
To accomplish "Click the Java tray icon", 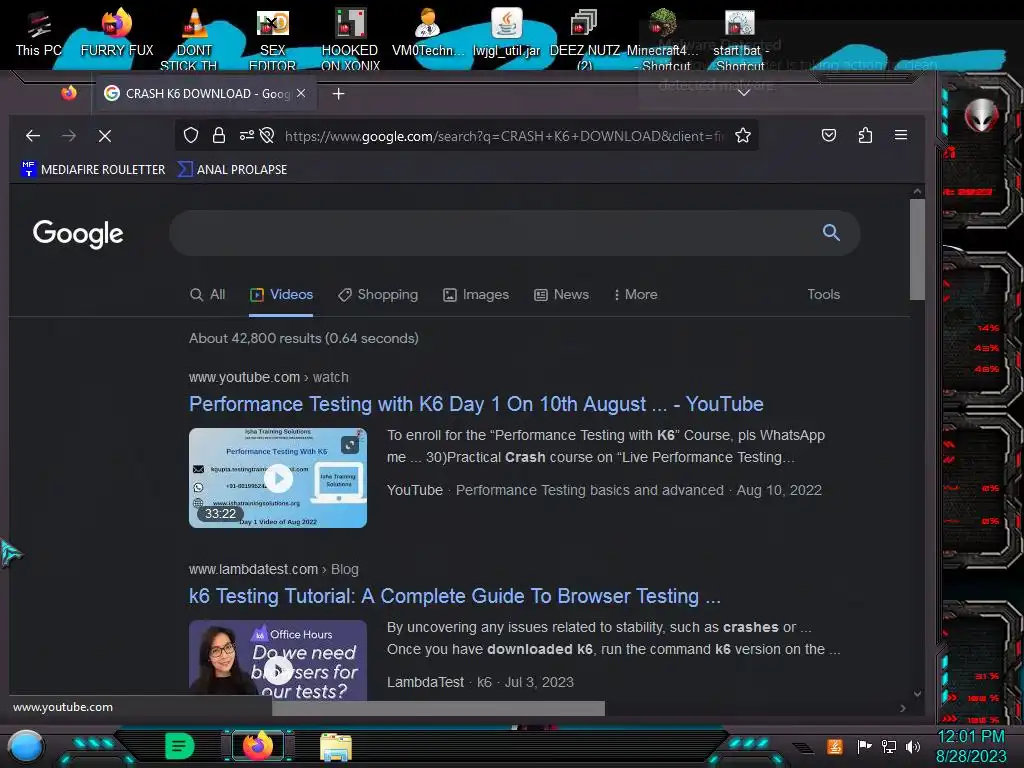I will [835, 746].
